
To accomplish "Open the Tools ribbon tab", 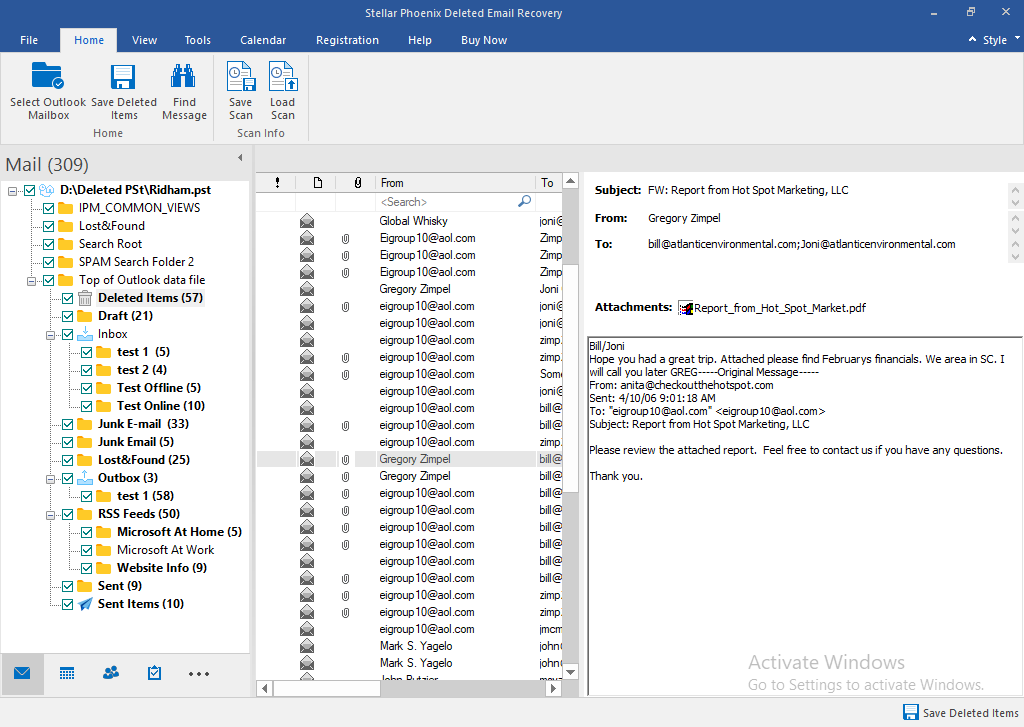I will 197,40.
